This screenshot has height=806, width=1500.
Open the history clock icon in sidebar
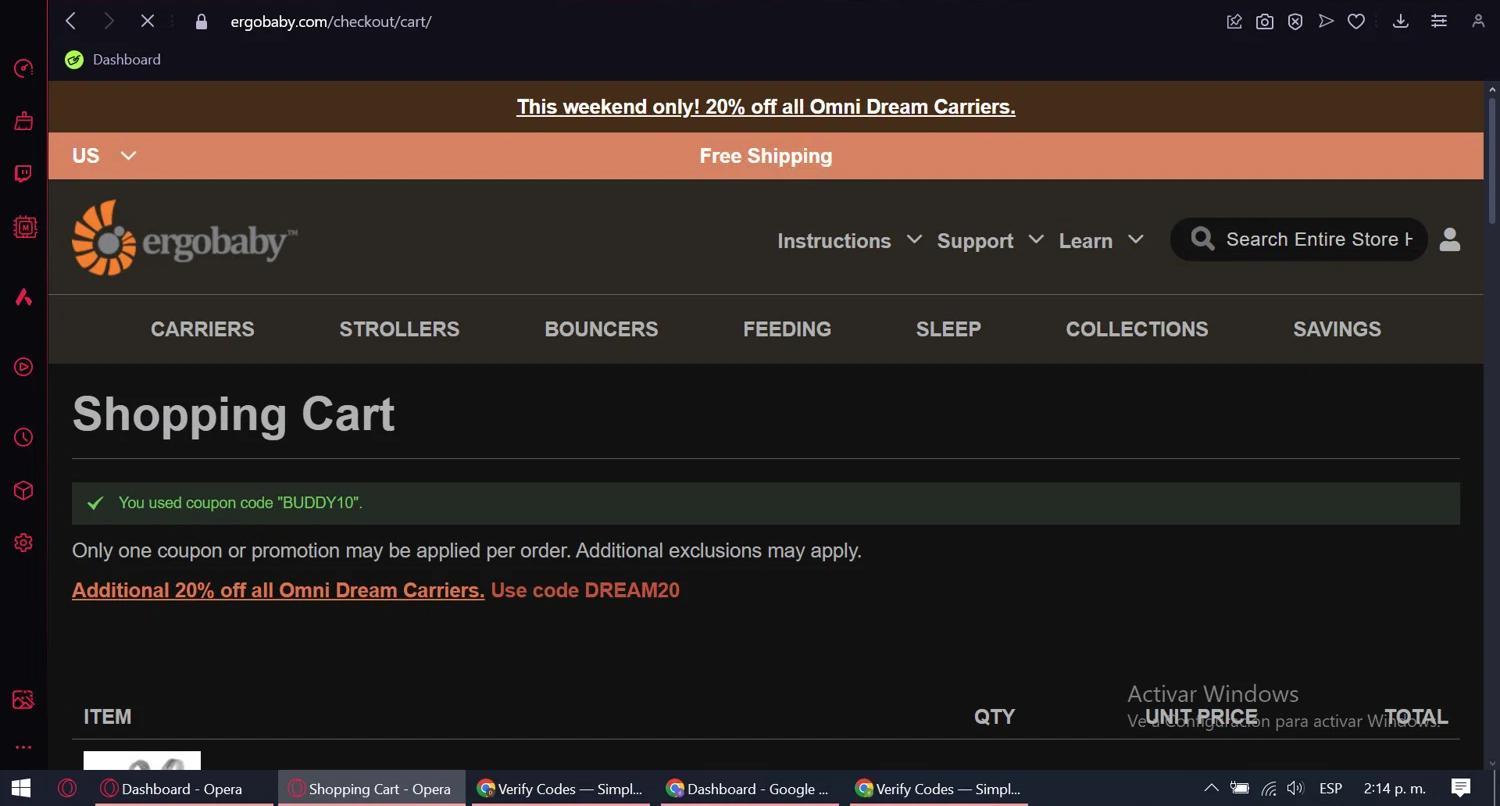coord(24,437)
